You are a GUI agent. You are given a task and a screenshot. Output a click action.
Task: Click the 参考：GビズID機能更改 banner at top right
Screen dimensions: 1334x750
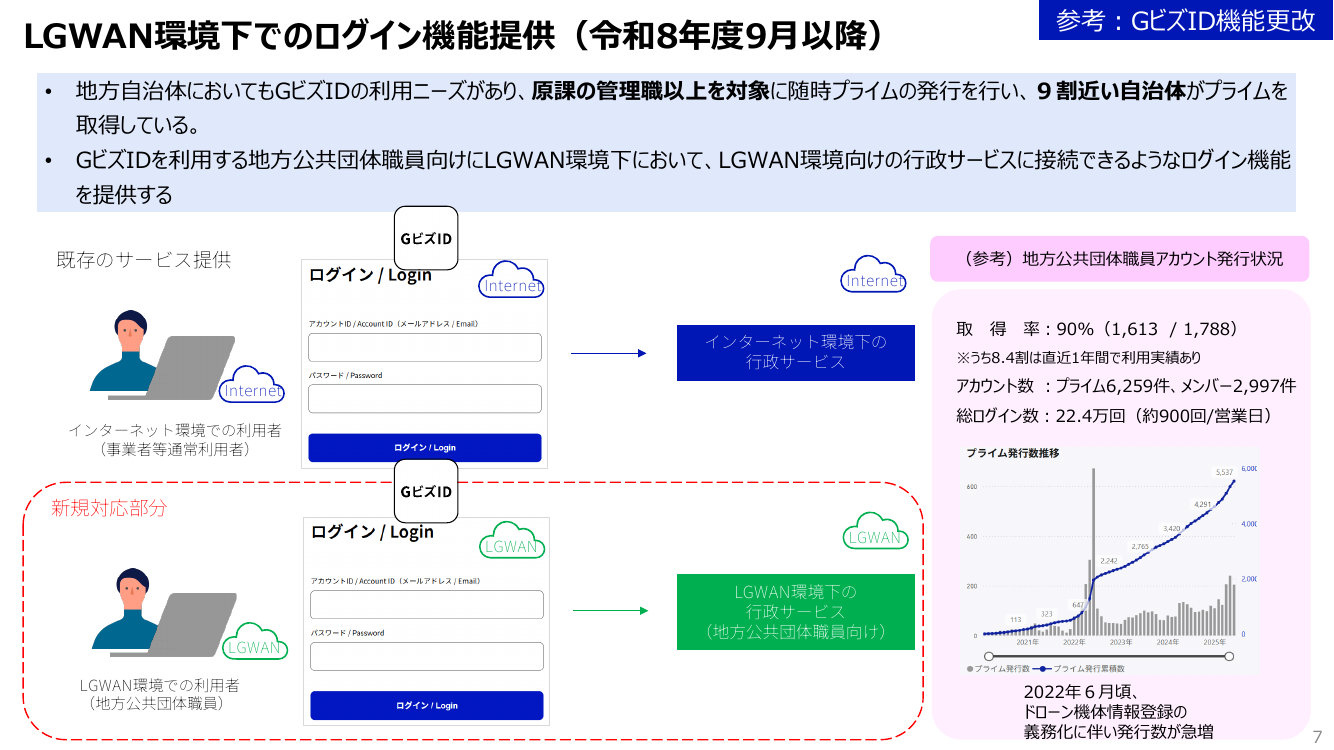click(1186, 20)
